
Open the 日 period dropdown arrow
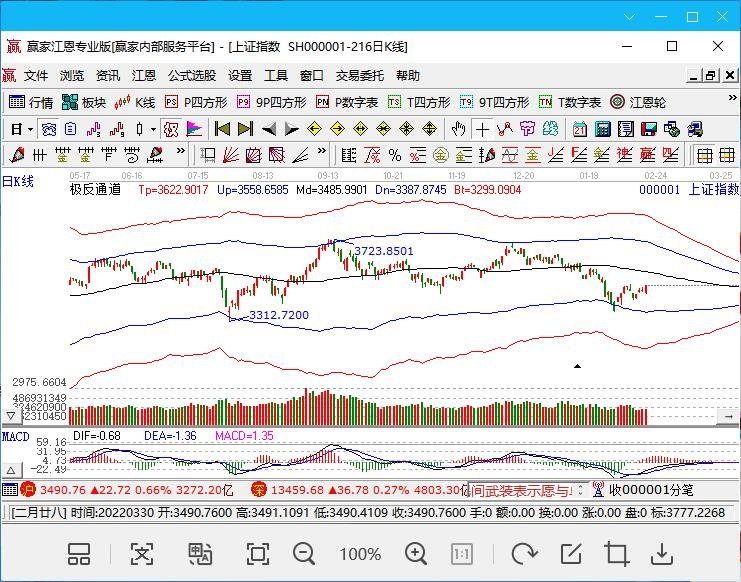pyautogui.click(x=30, y=129)
